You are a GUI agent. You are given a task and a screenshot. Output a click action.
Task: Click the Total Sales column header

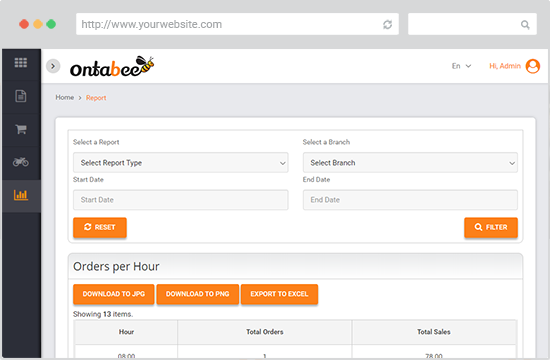click(434, 332)
